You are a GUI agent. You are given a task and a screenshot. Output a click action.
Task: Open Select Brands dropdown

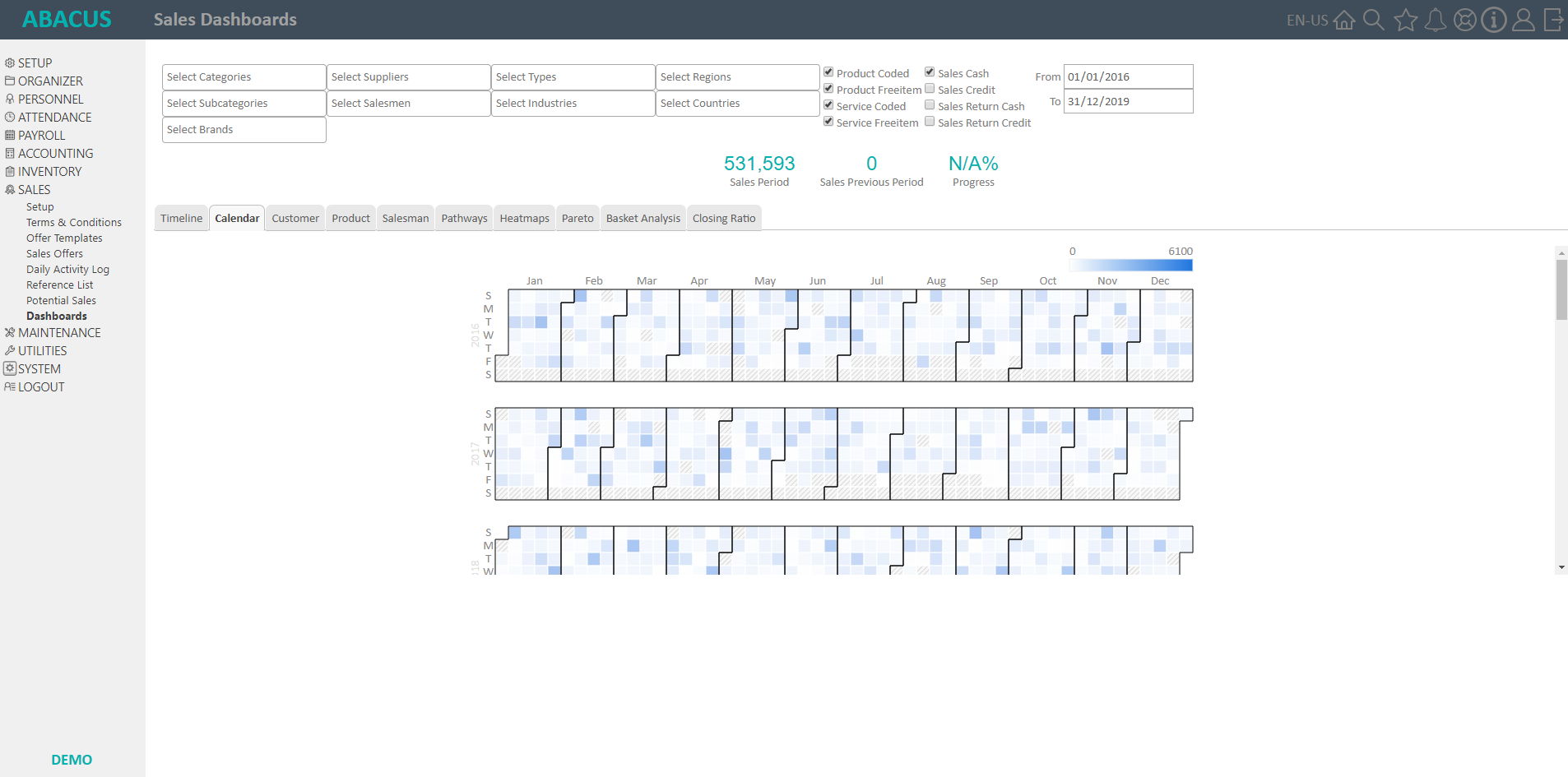pos(244,130)
